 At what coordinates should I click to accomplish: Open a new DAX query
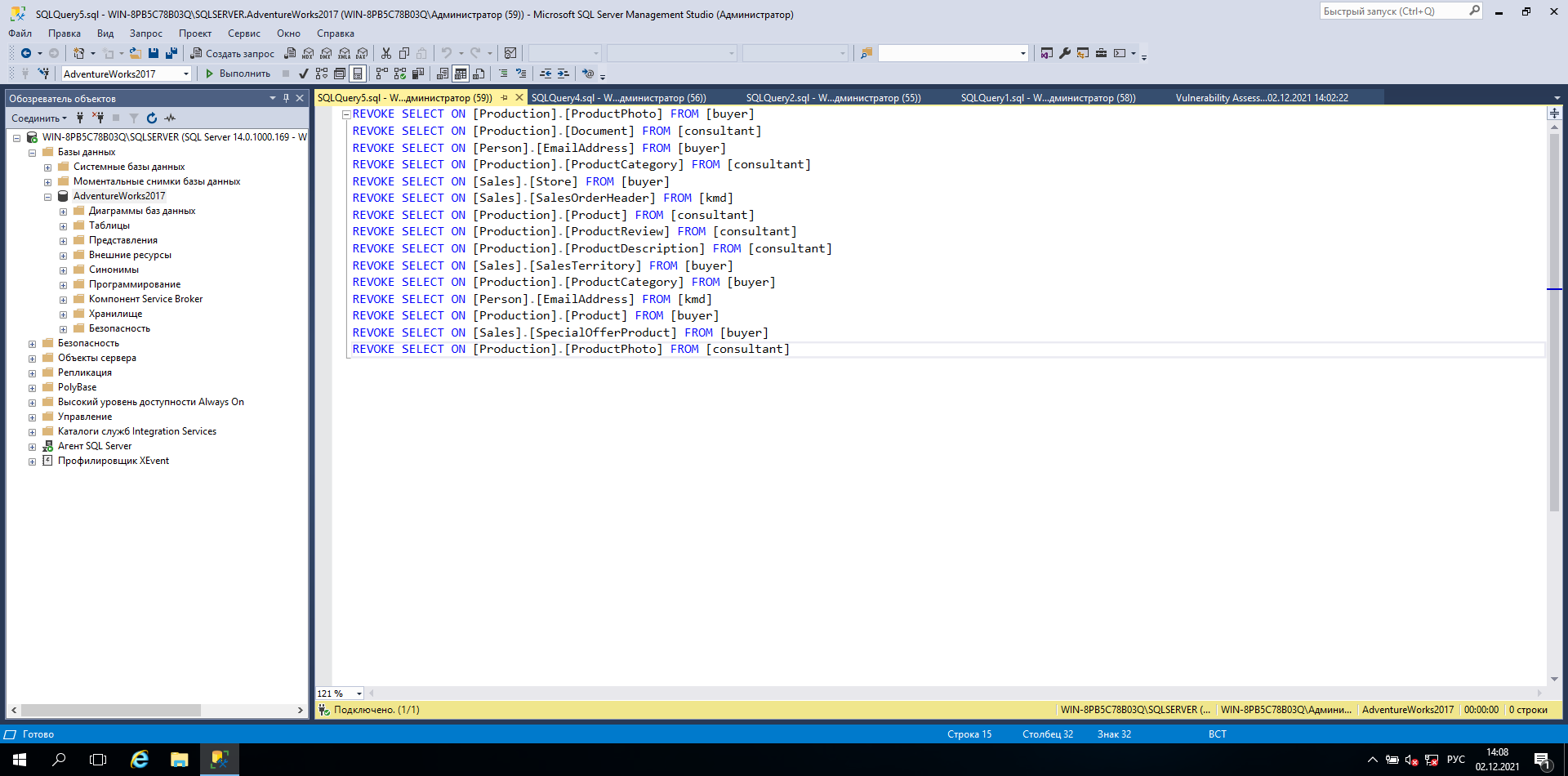[x=362, y=53]
